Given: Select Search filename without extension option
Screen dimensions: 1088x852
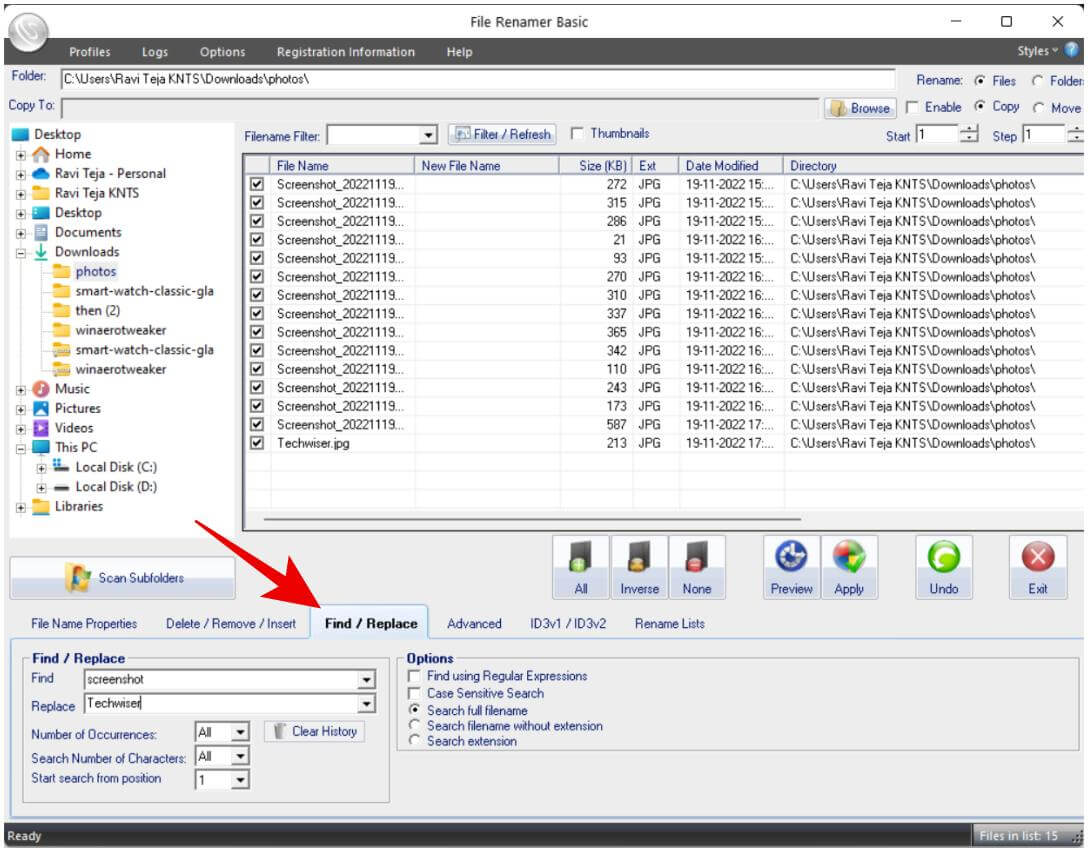Looking at the screenshot, I should point(414,726).
